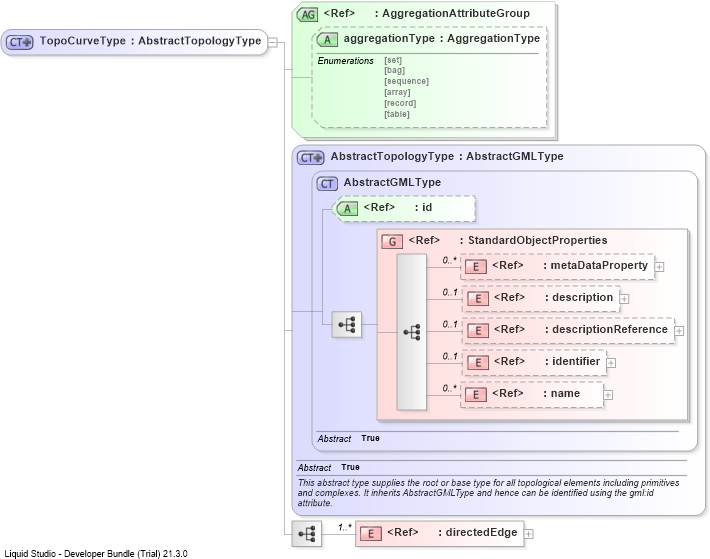Select the sequence compositor inside AbstractGMLType
Image resolution: width=710 pixels, height=559 pixels.
pyautogui.click(x=347, y=325)
